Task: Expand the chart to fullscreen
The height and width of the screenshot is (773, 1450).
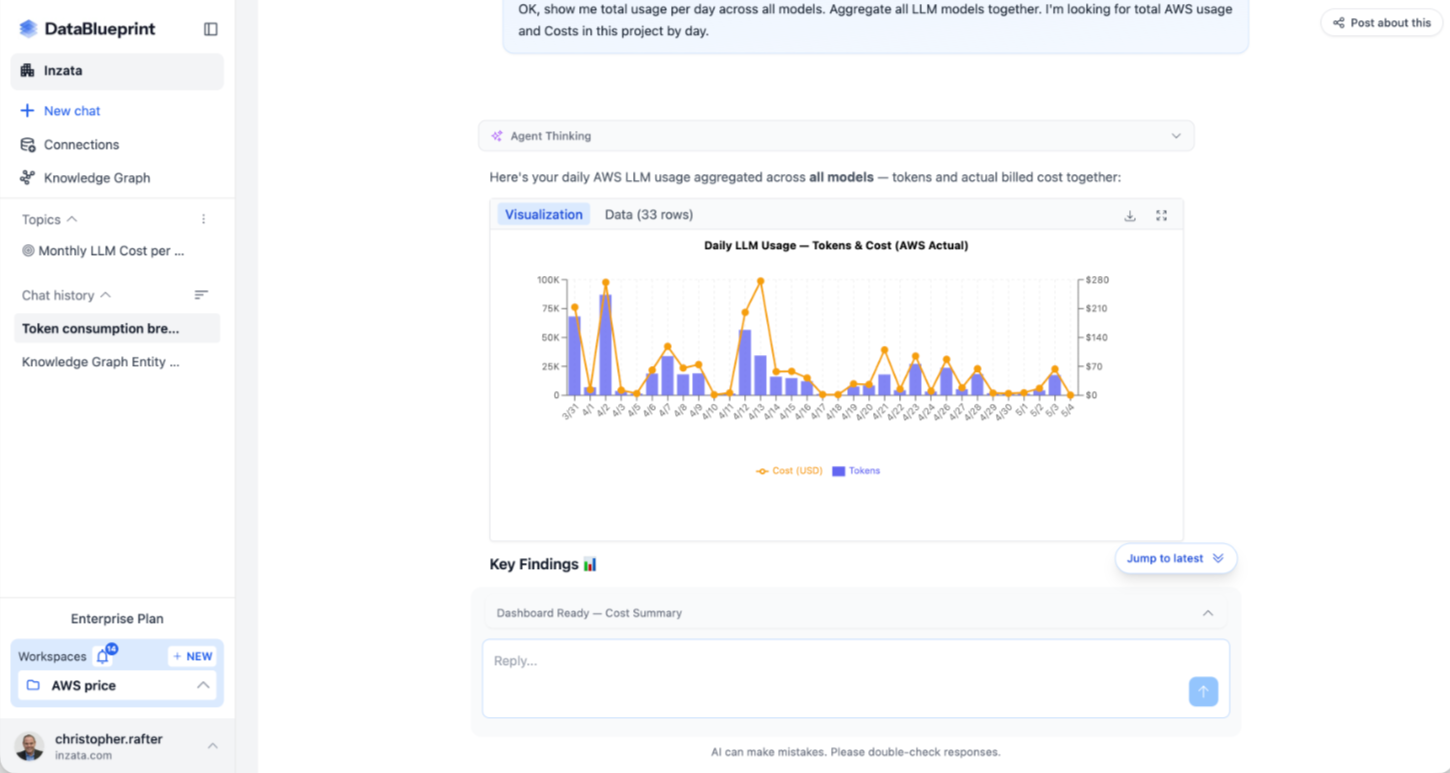Action: pos(1161,215)
